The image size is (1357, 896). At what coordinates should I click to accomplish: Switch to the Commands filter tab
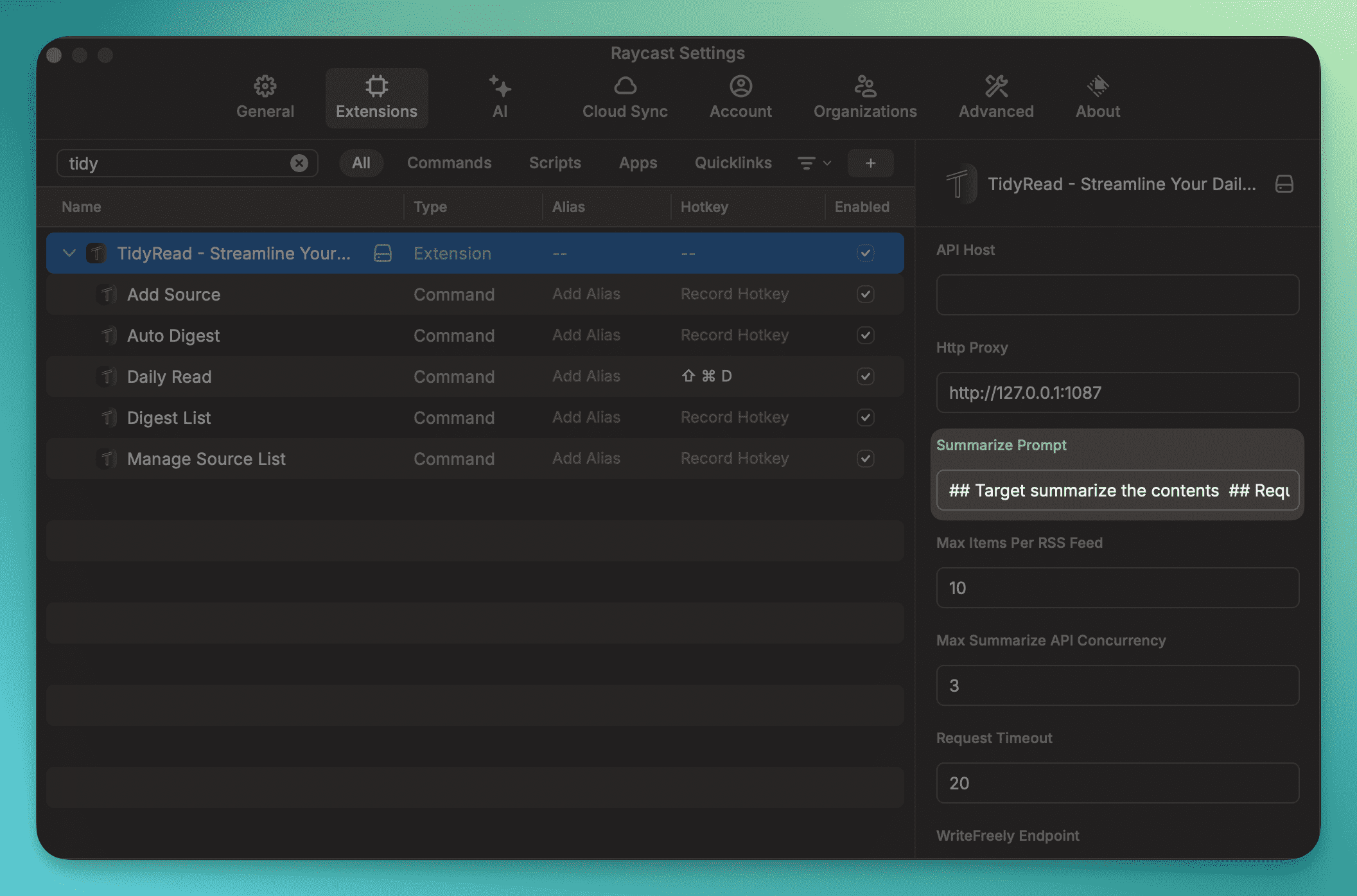(x=449, y=163)
